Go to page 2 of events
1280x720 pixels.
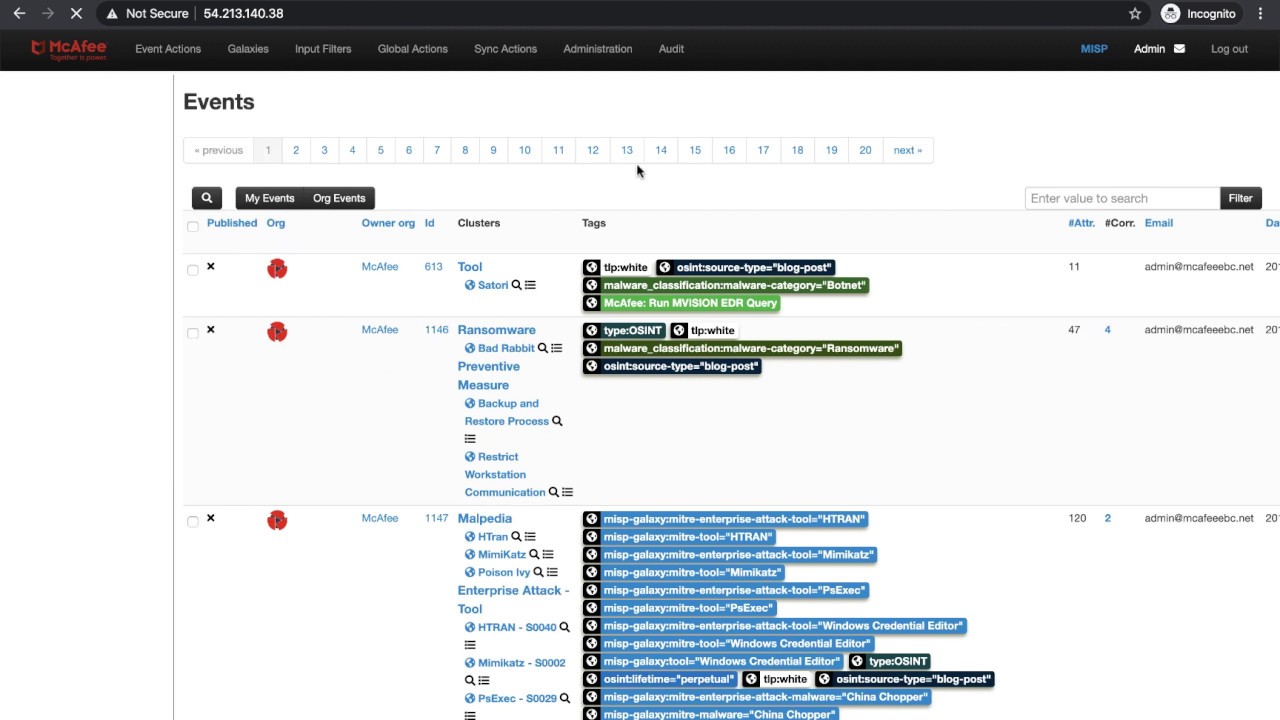[x=296, y=150]
